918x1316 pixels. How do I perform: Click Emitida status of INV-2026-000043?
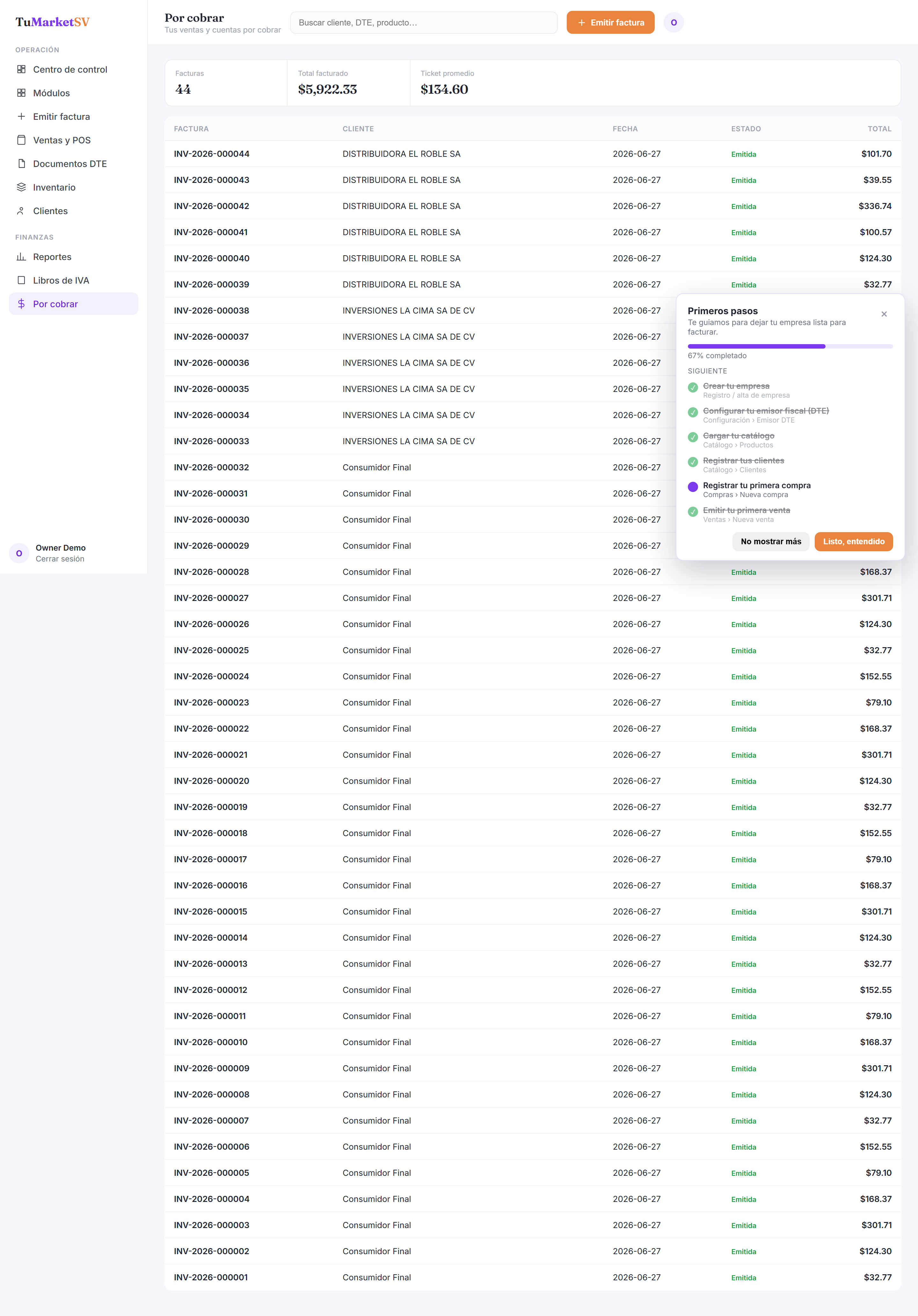click(744, 180)
